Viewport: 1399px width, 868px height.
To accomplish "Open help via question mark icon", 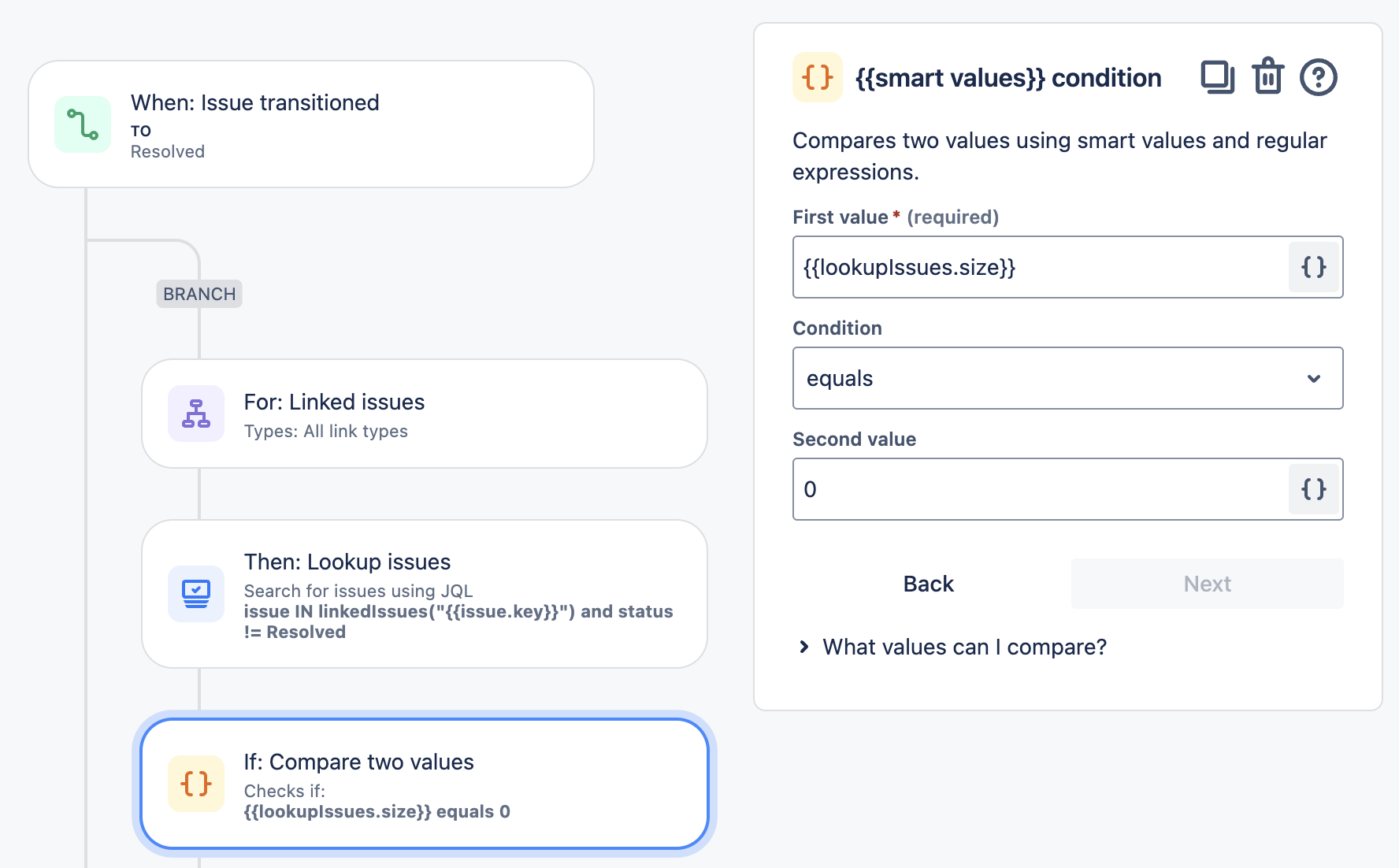I will click(1318, 77).
